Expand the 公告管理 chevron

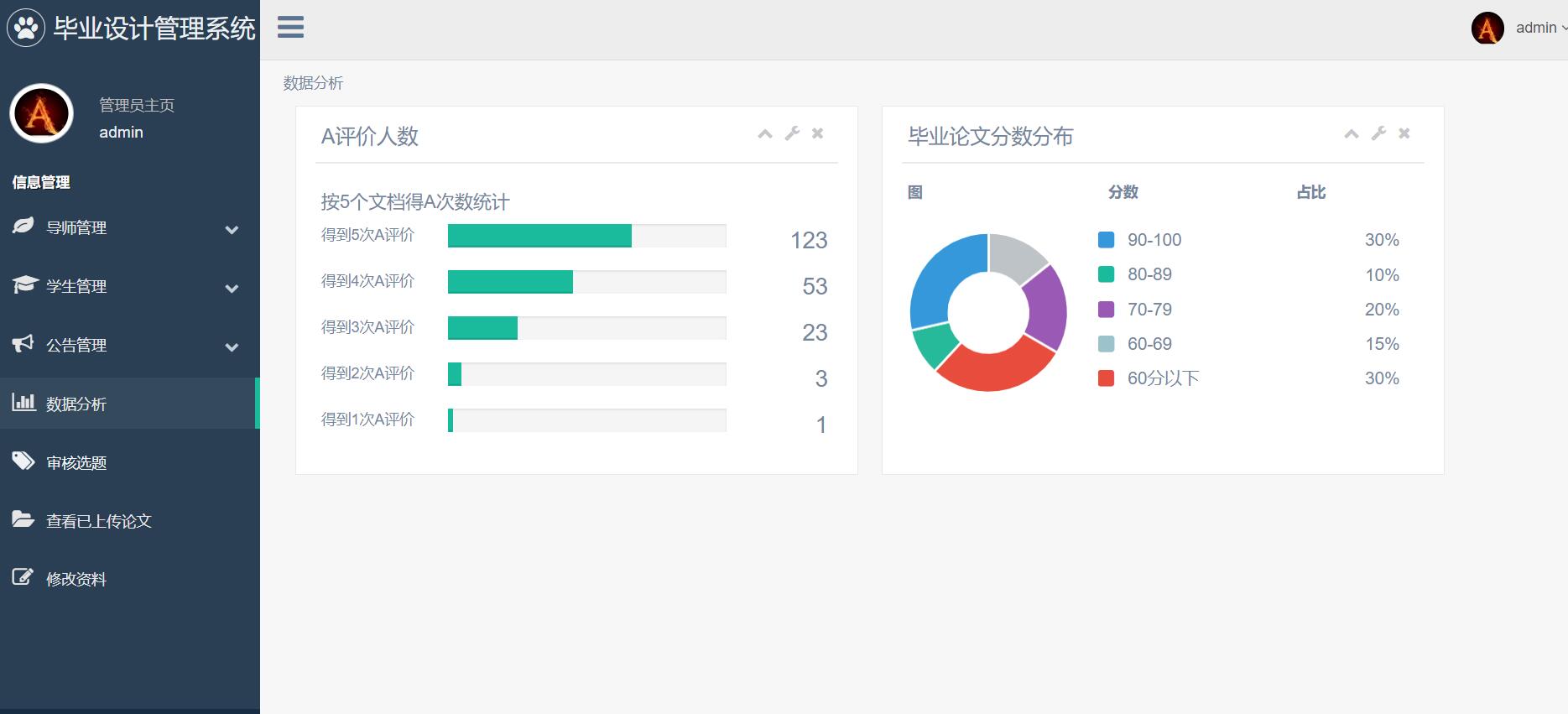(232, 347)
